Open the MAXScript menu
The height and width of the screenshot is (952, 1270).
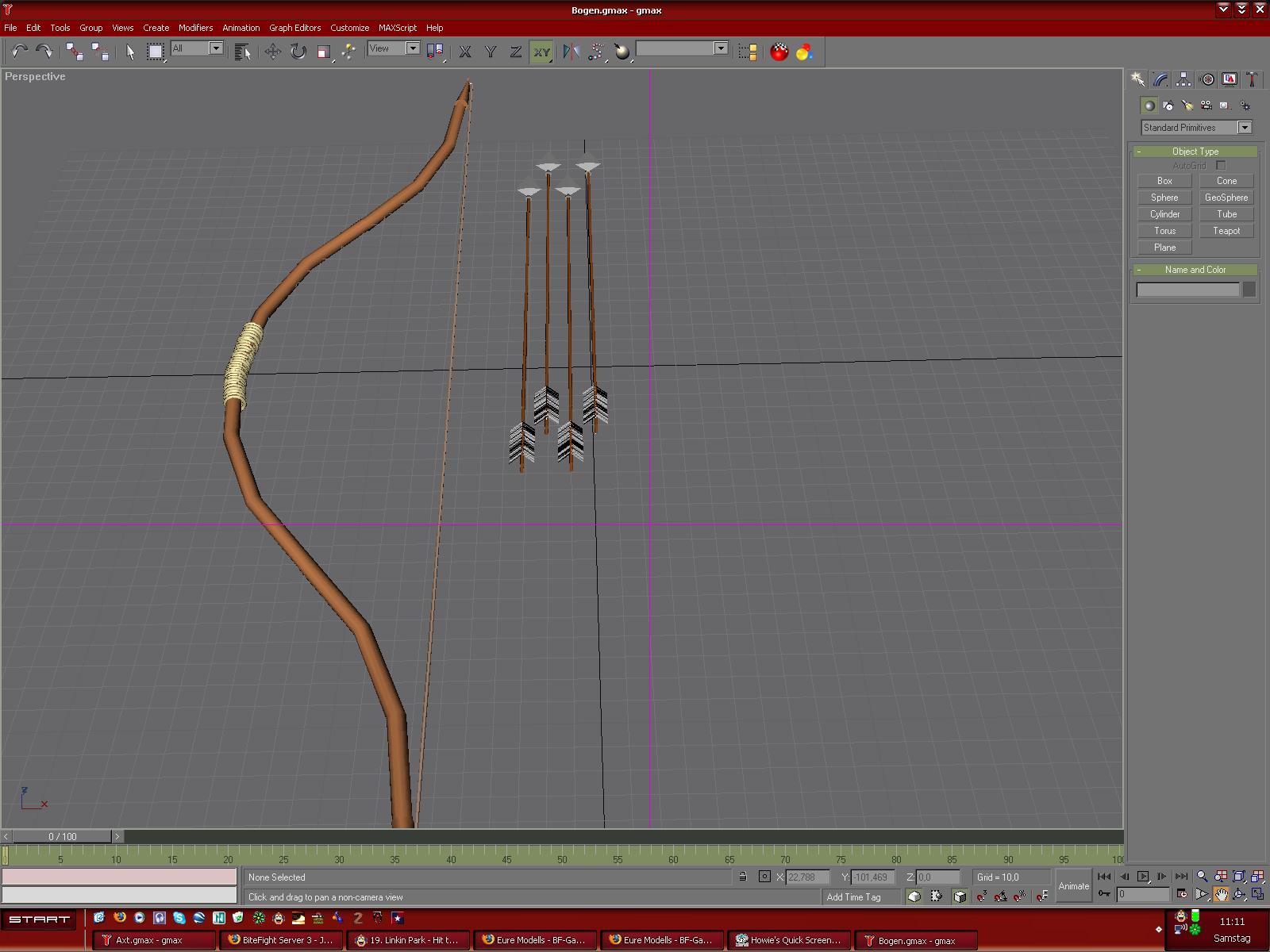point(397,28)
